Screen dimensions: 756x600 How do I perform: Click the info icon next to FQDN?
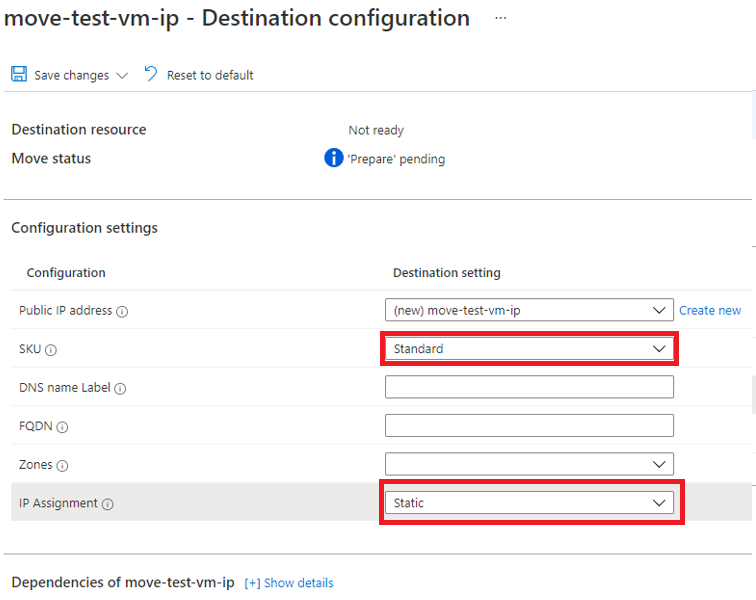(62, 427)
